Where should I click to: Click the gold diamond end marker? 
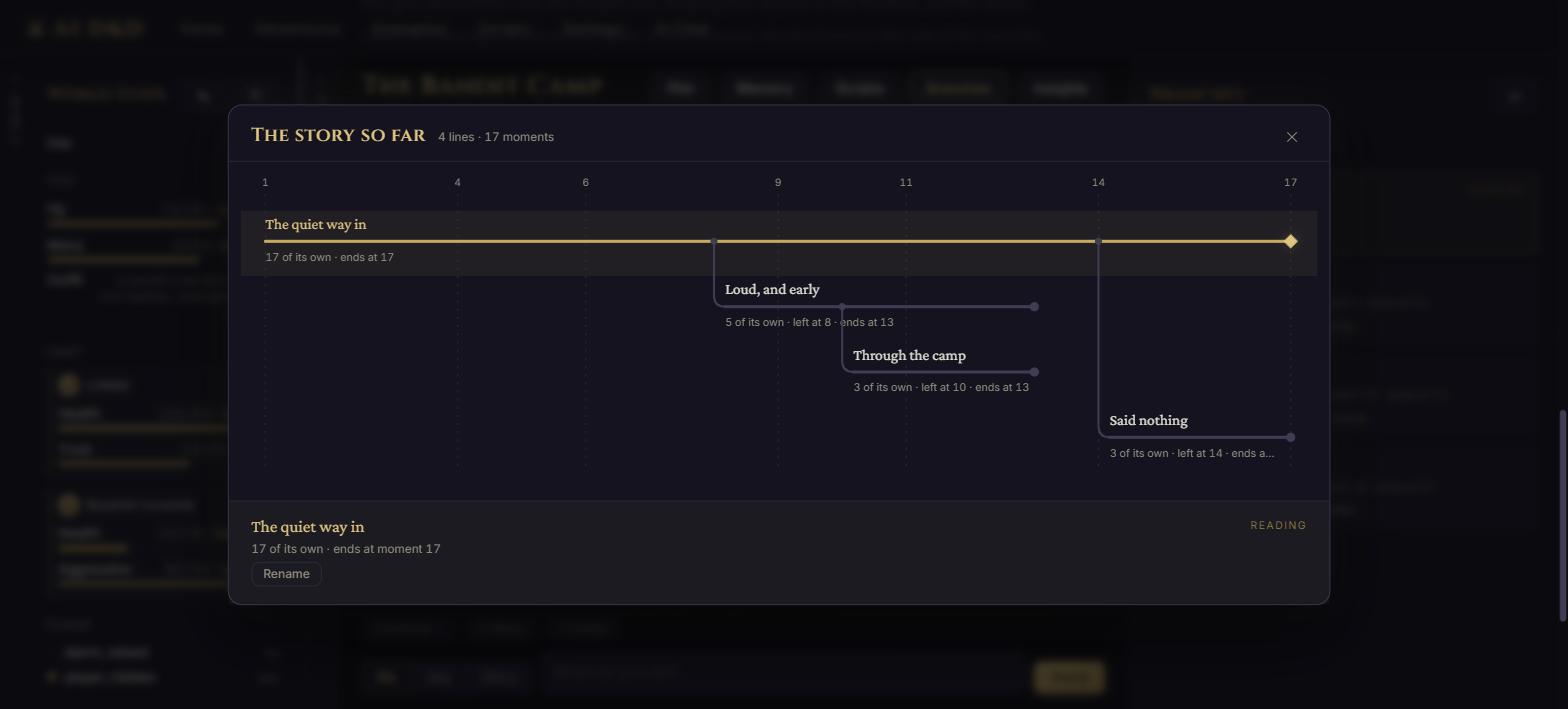tap(1290, 241)
